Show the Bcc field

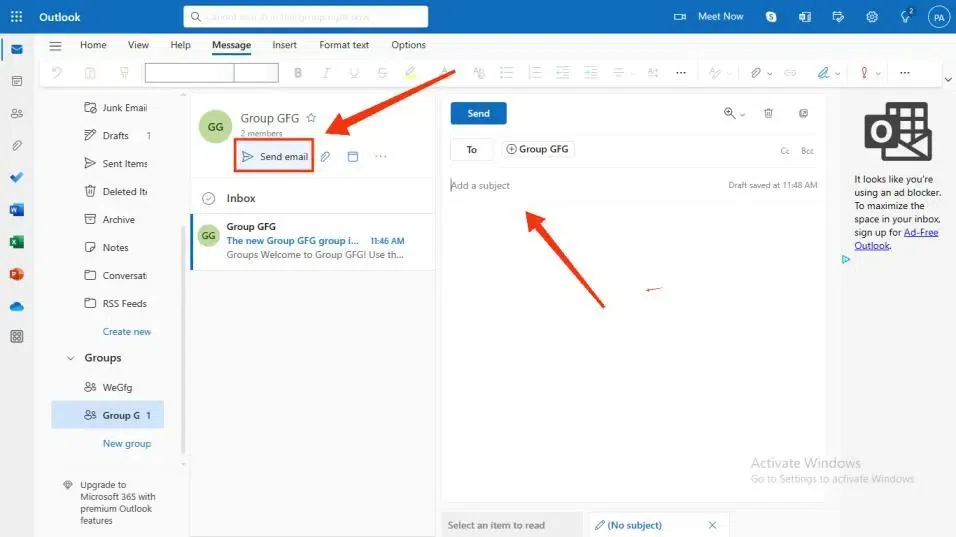click(x=807, y=151)
